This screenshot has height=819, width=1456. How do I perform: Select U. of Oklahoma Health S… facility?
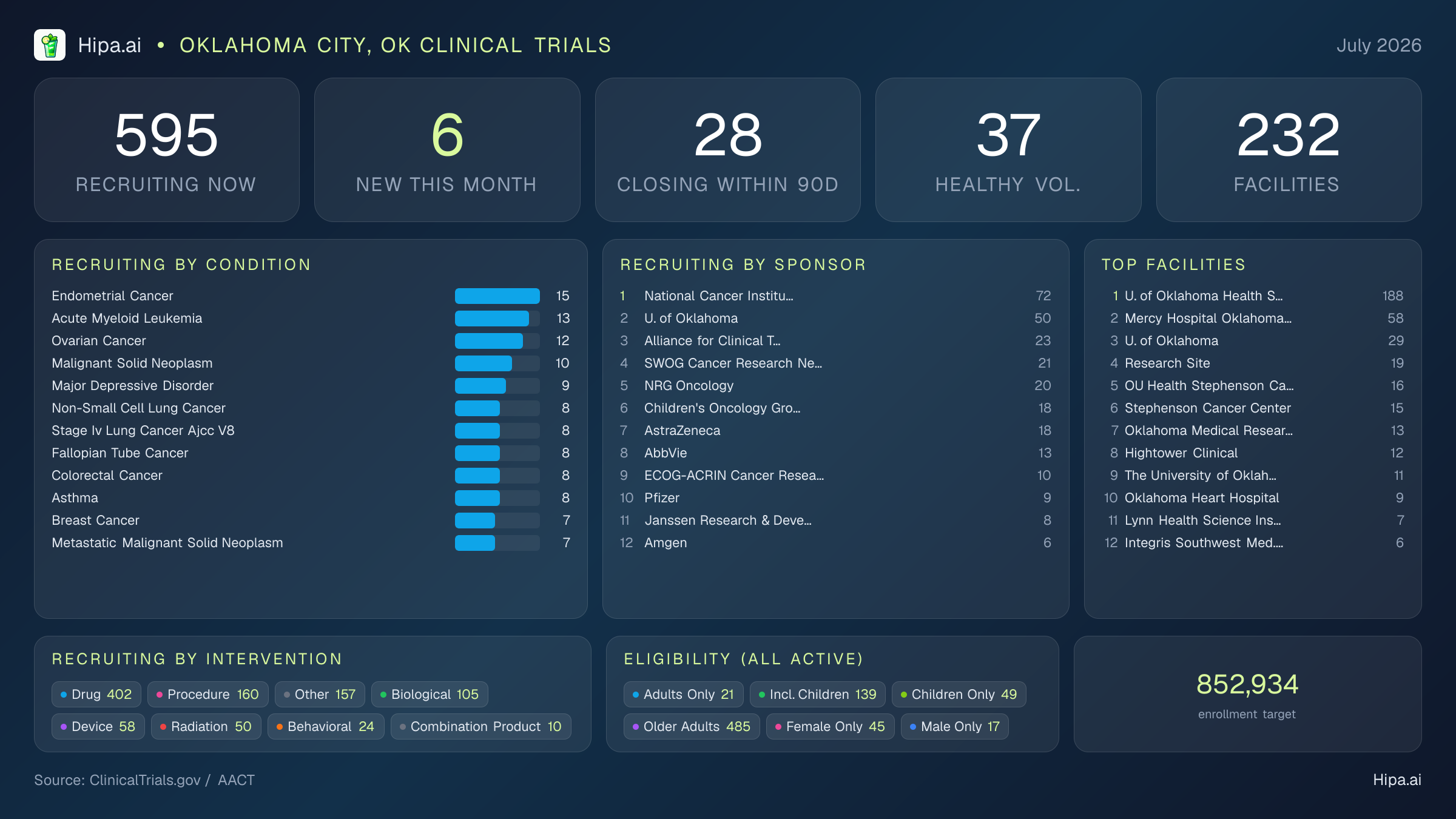point(1253,295)
